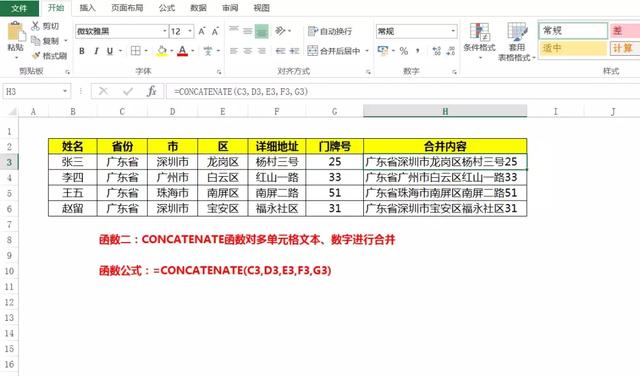Open the Formulas (公式) ribbon tab

click(x=167, y=8)
